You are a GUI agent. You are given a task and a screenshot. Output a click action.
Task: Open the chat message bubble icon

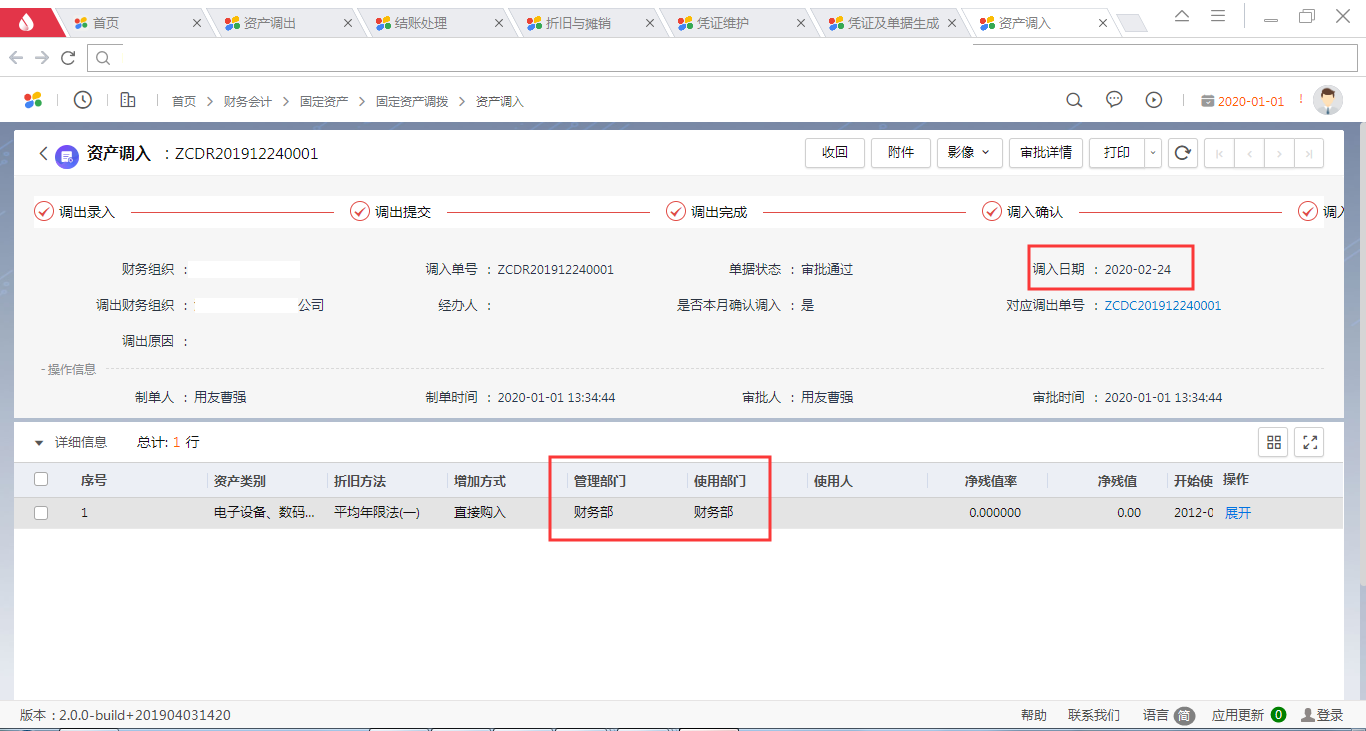[x=1114, y=100]
